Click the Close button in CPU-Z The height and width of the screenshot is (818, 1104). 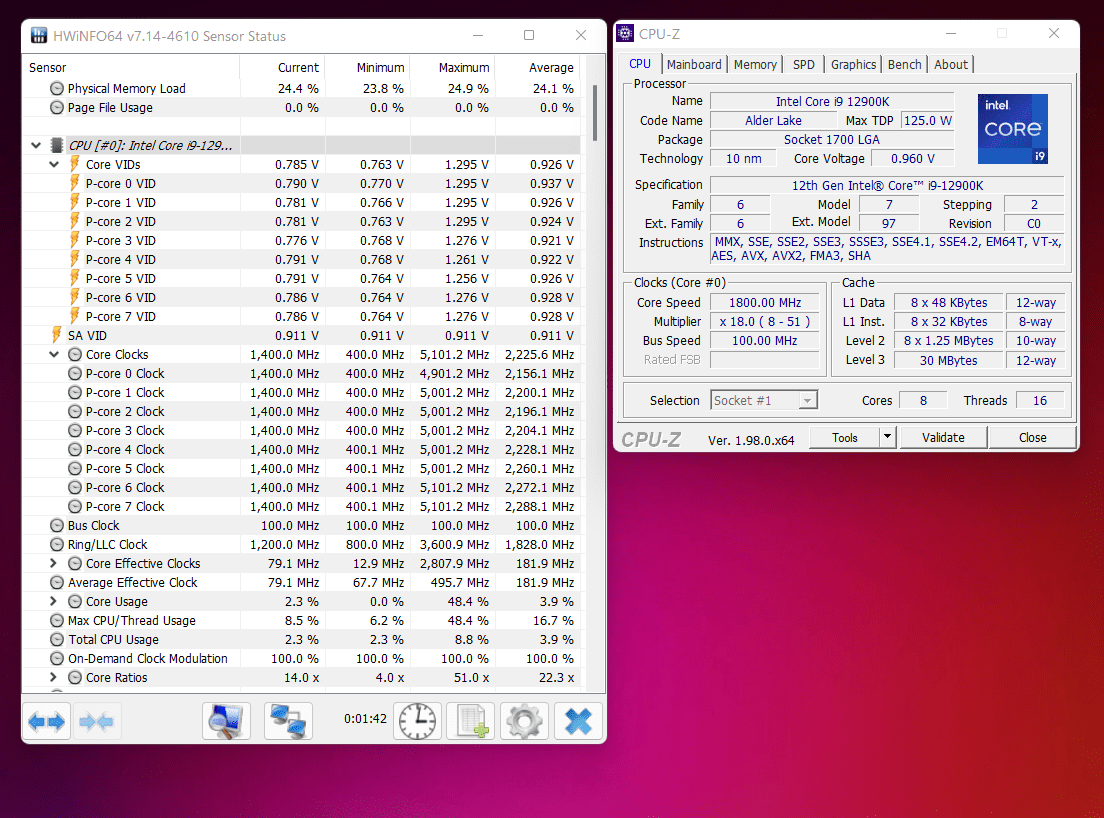coord(1032,437)
